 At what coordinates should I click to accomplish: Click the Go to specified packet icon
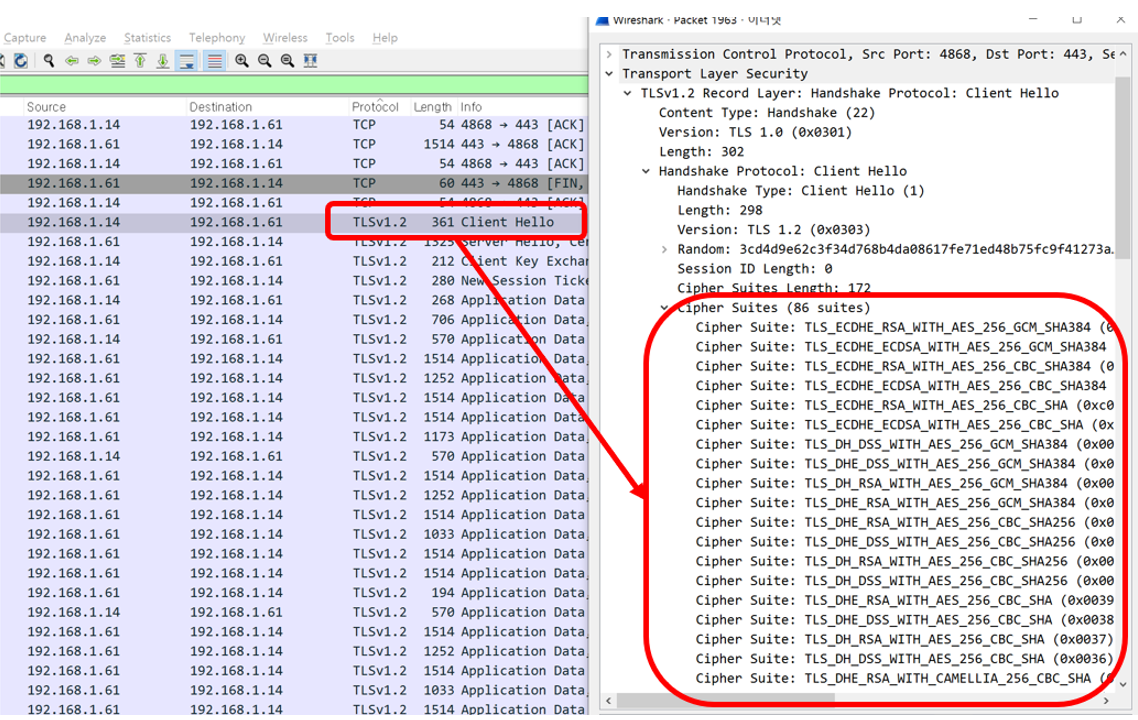pos(117,61)
